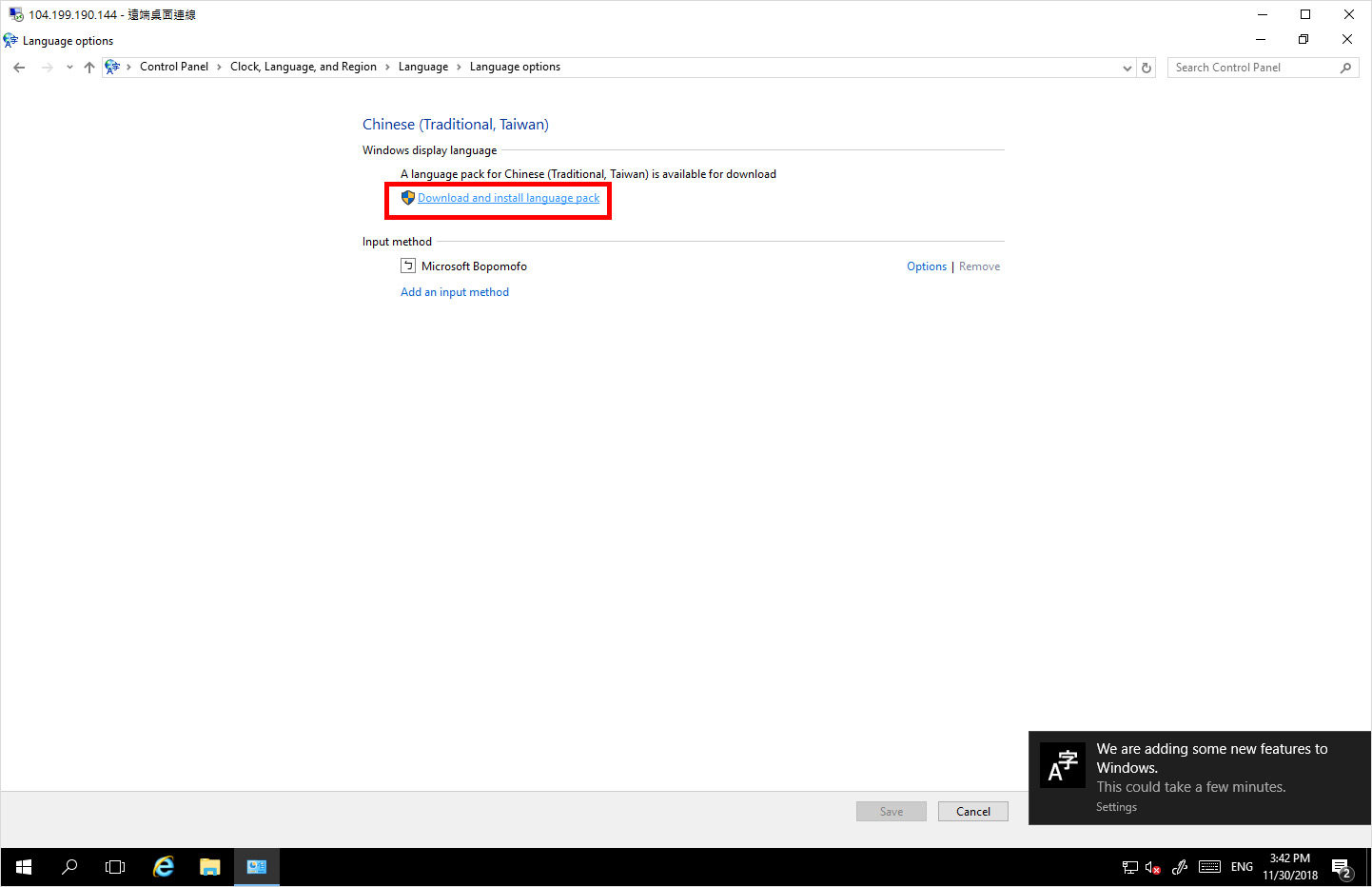Viewport: 1372px width, 887px height.
Task: Click the Microsoft Bopomofo input method icon
Action: (408, 266)
